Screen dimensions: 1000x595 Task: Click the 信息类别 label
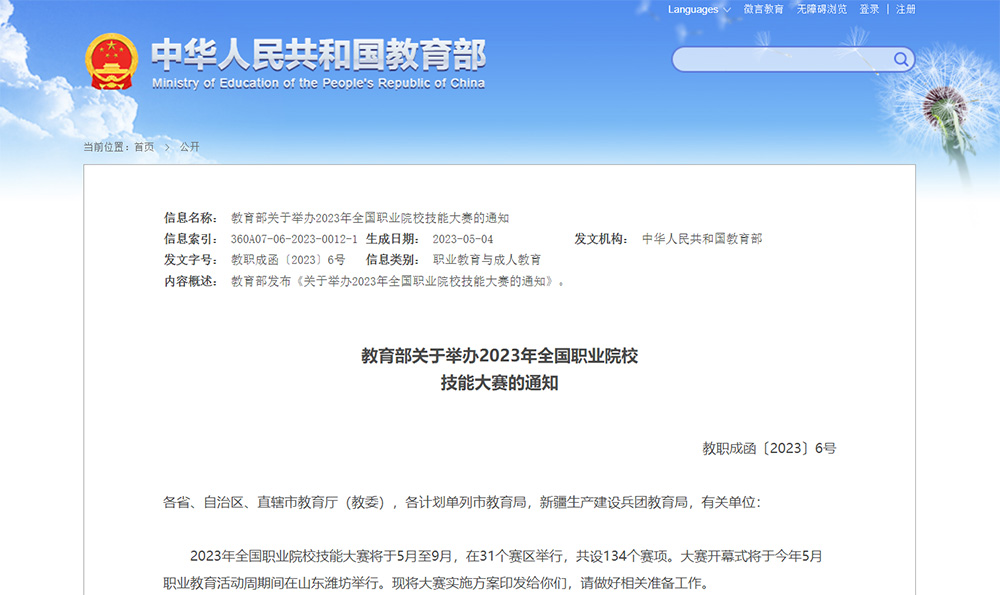click(x=393, y=260)
